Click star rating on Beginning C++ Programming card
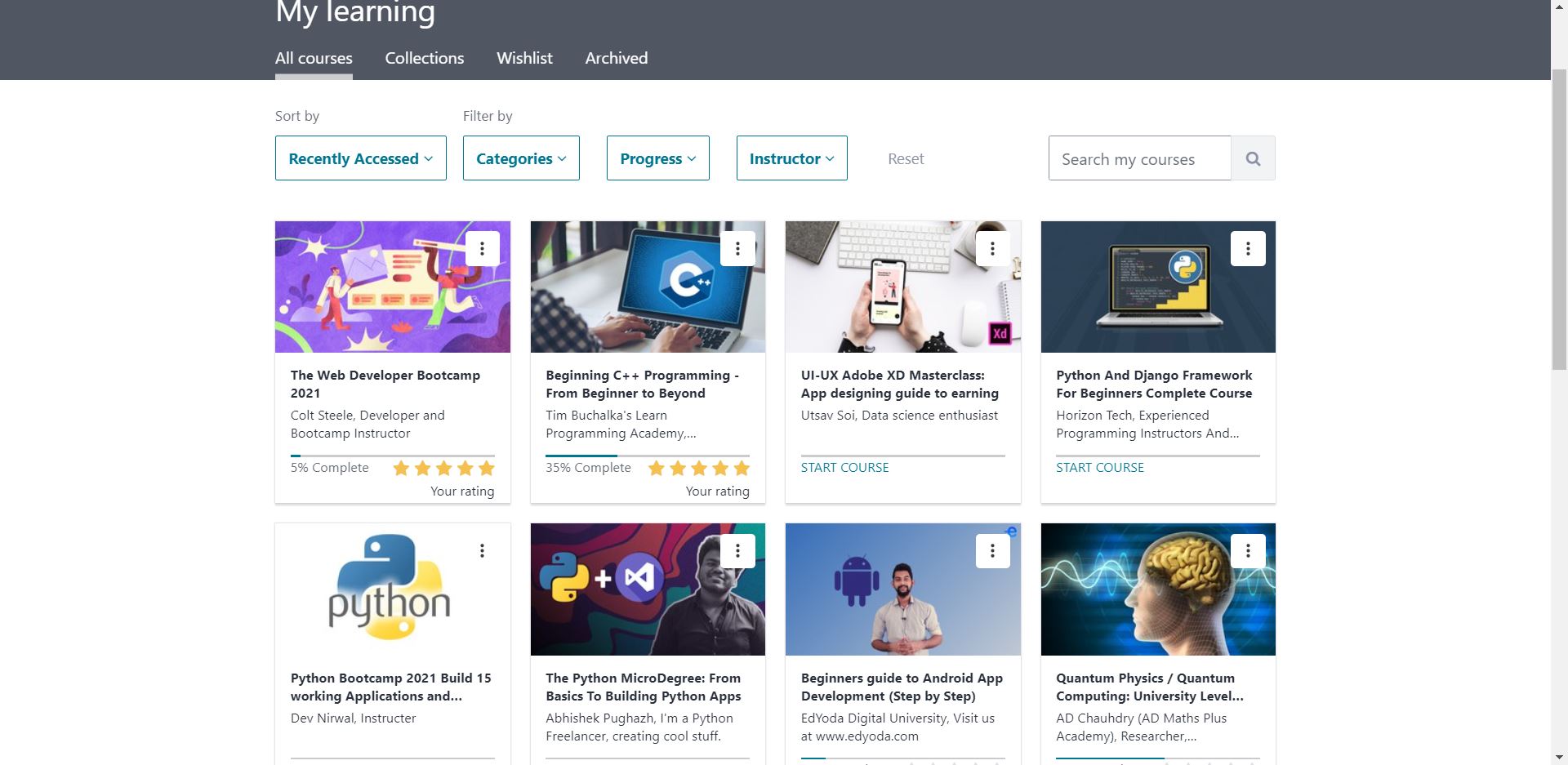This screenshot has height=765, width=1568. 699,468
